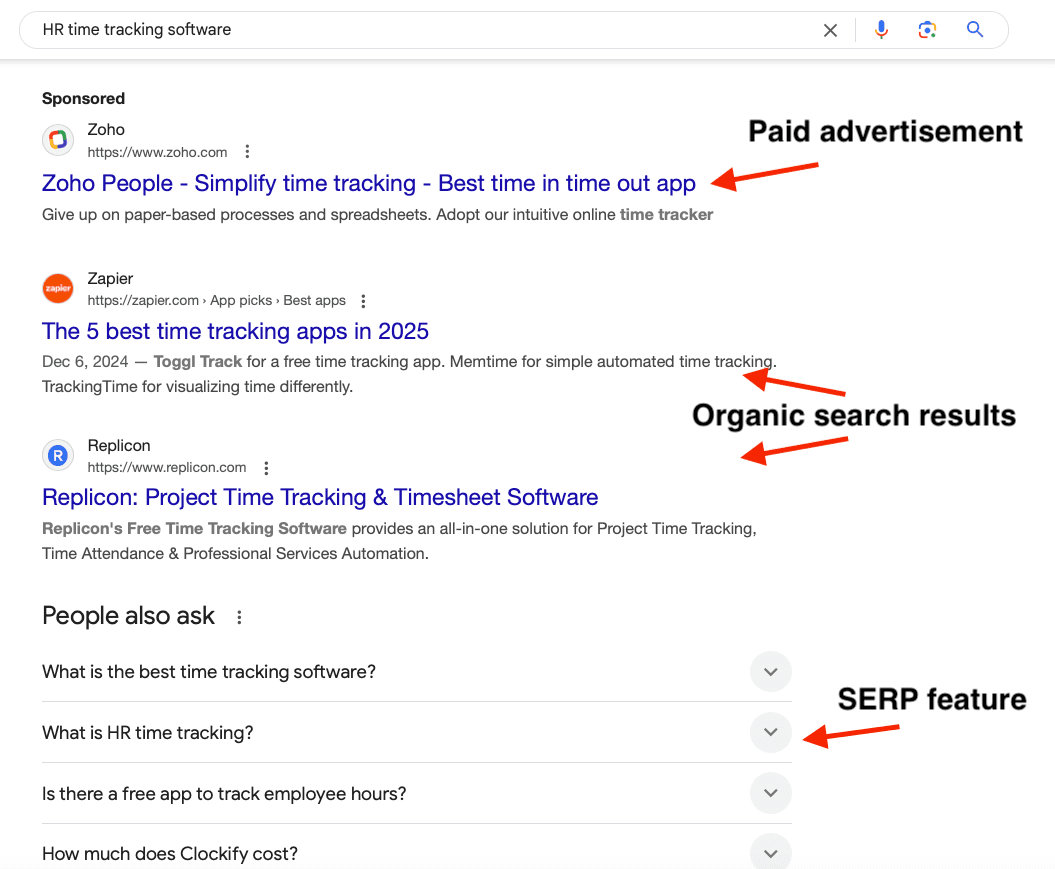Expand the "What is HR time tracking?" question
This screenshot has height=869, width=1055.
[770, 733]
